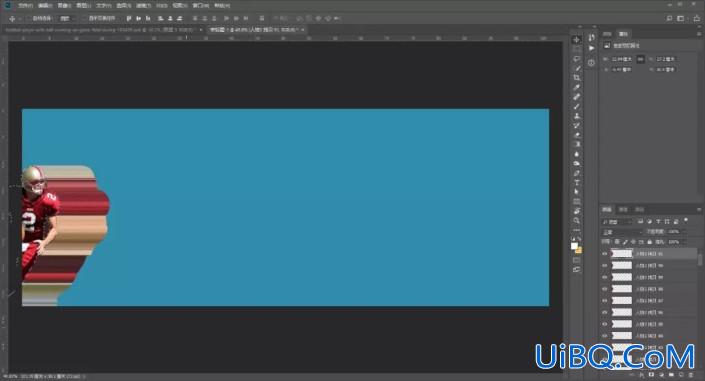Switch to the Channels tab
The image size is (705, 381).
point(623,210)
